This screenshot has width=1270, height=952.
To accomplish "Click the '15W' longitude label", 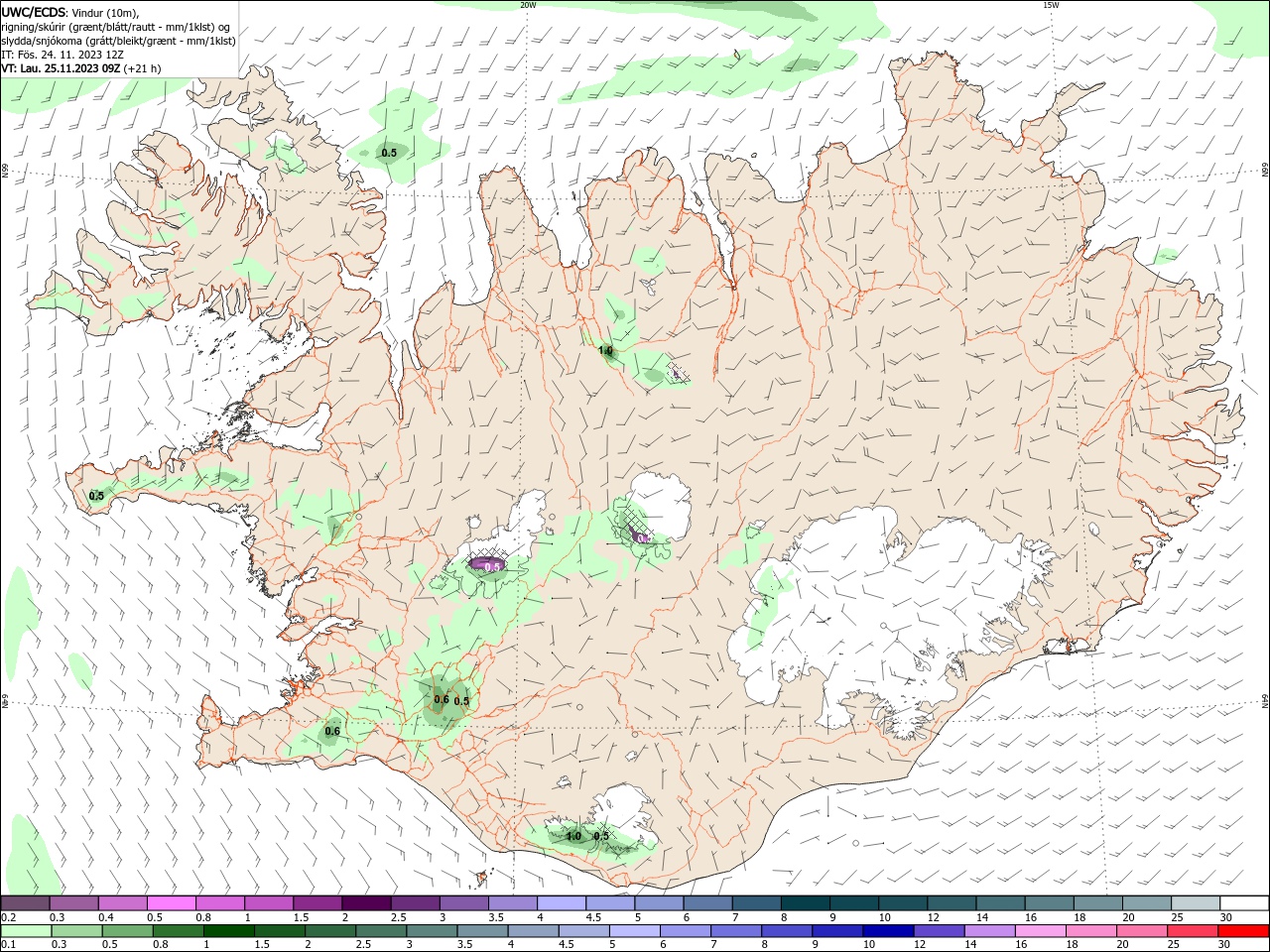I will click(x=1050, y=5).
